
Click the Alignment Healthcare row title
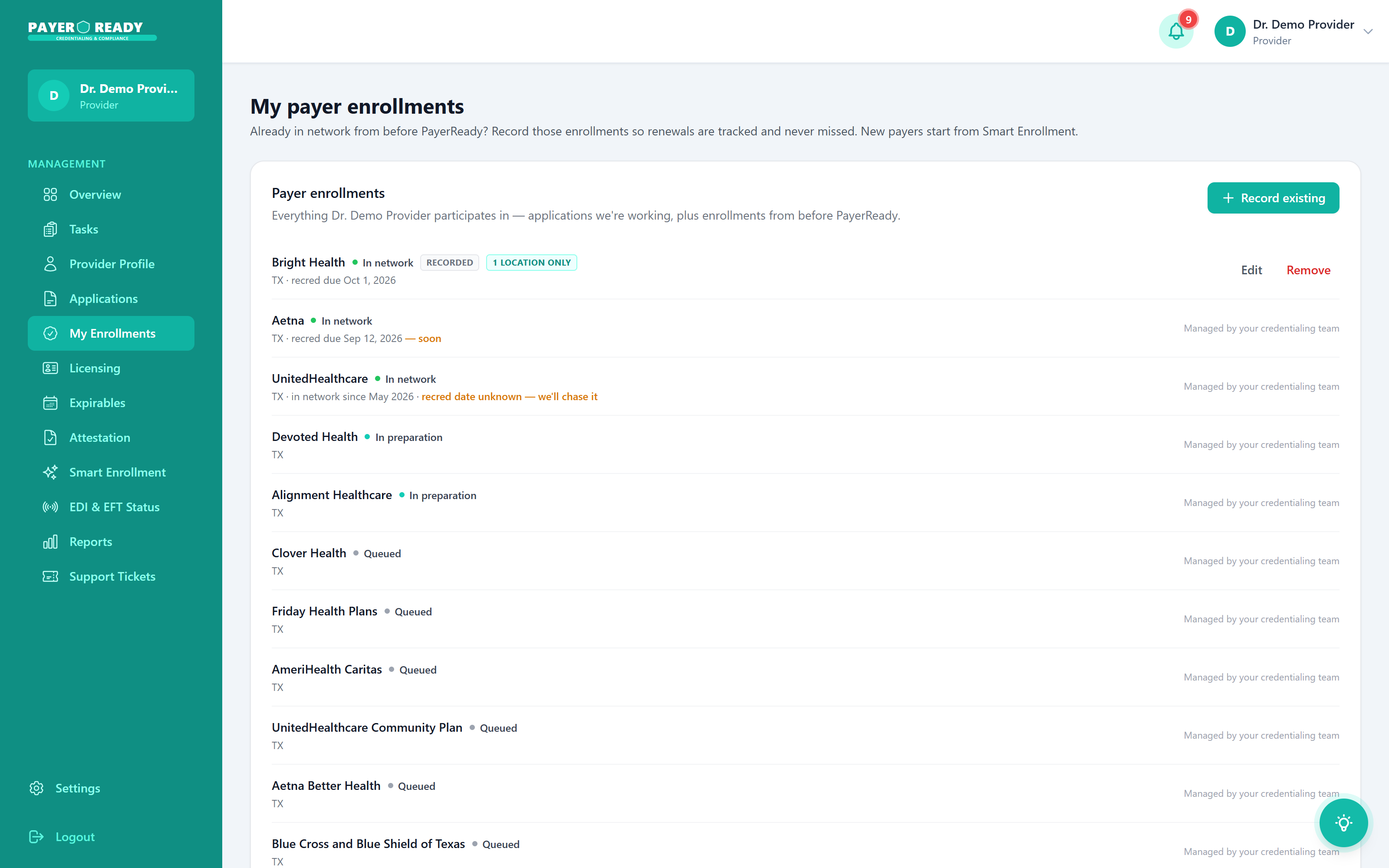(x=332, y=495)
